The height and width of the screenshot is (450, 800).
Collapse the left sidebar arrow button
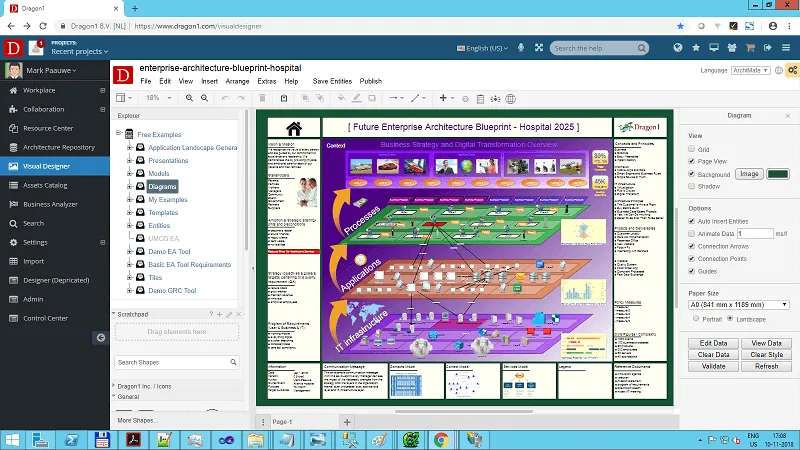(101, 337)
